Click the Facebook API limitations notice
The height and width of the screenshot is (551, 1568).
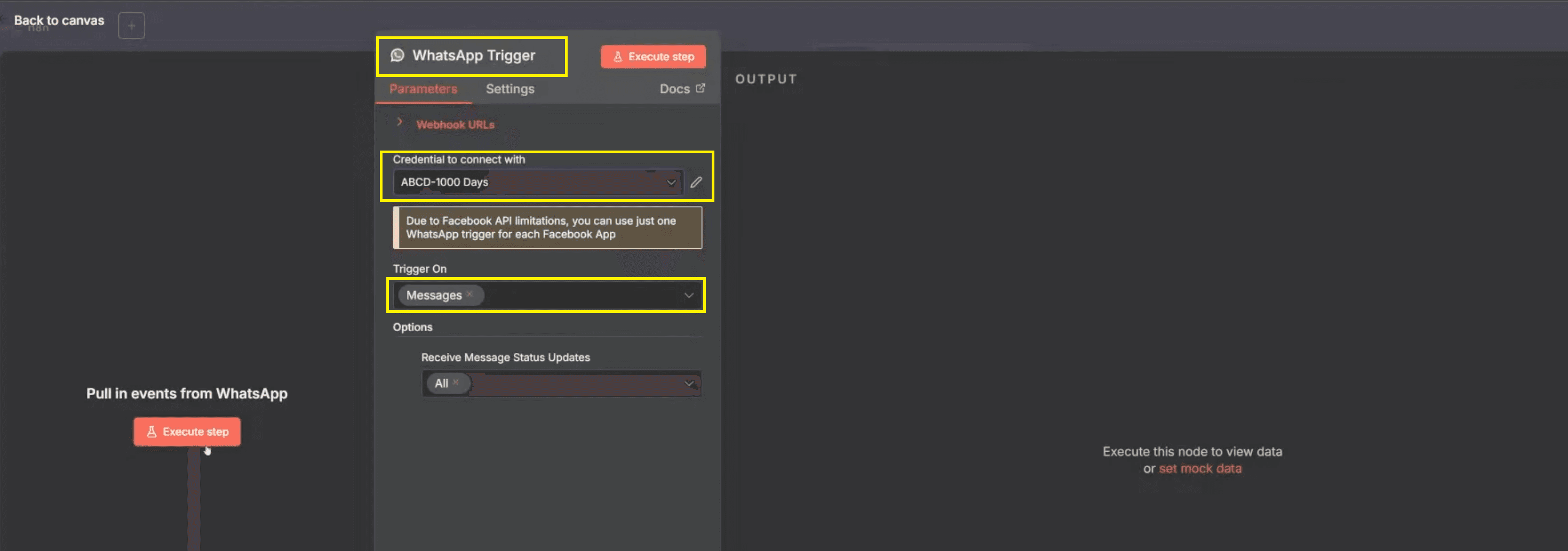click(547, 227)
